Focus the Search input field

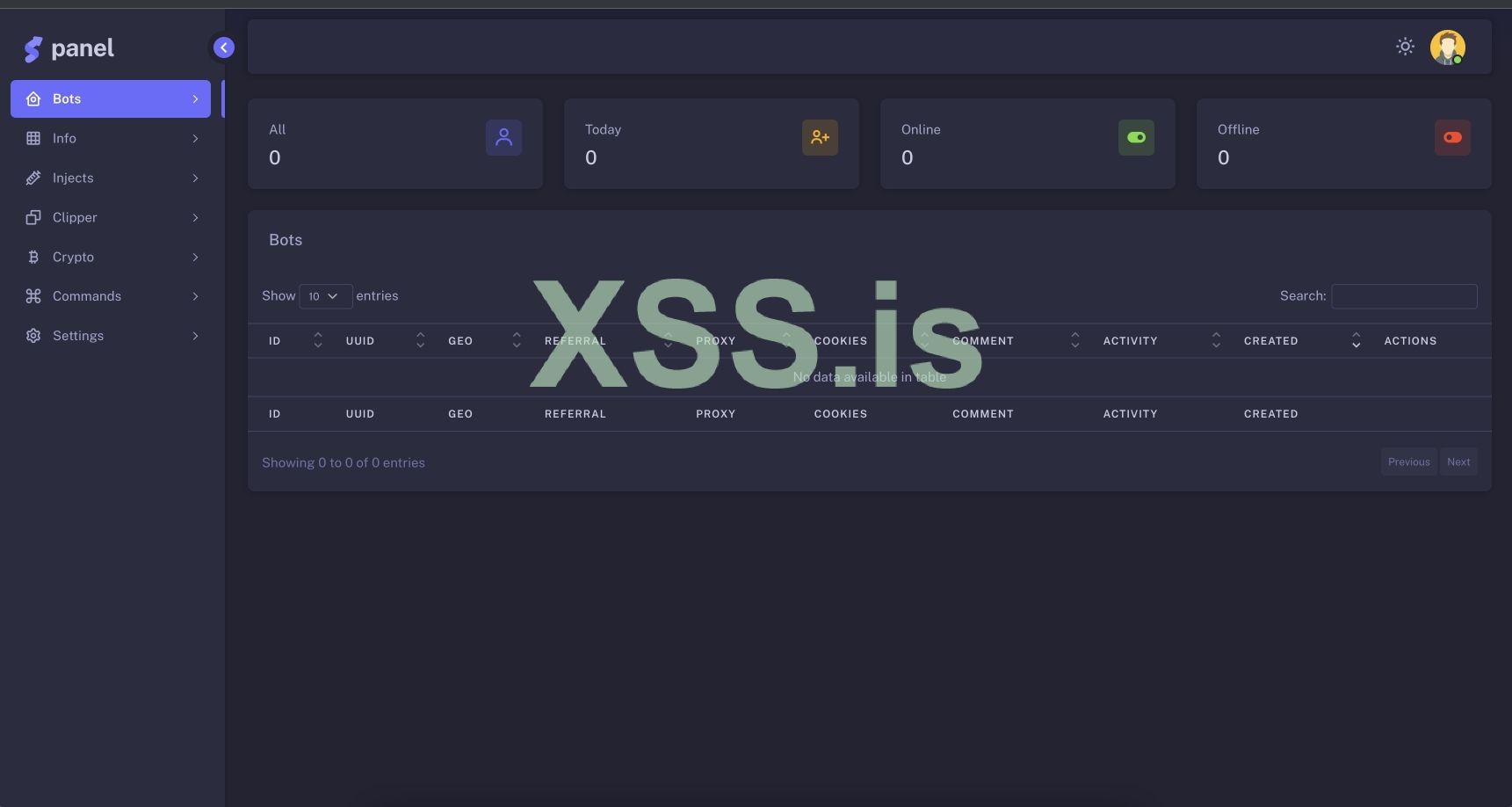(1404, 296)
